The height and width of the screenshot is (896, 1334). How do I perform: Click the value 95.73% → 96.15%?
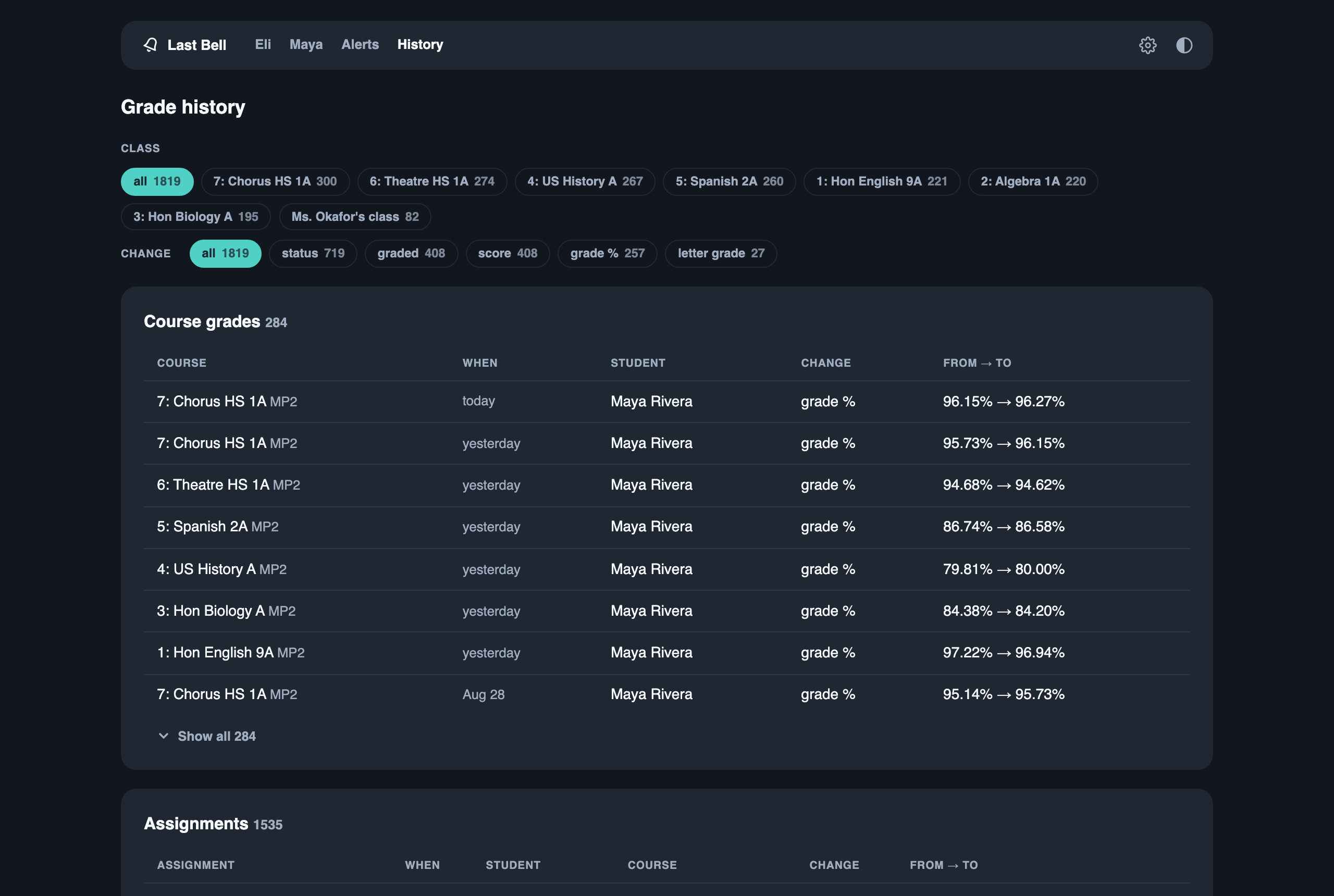click(x=1004, y=443)
